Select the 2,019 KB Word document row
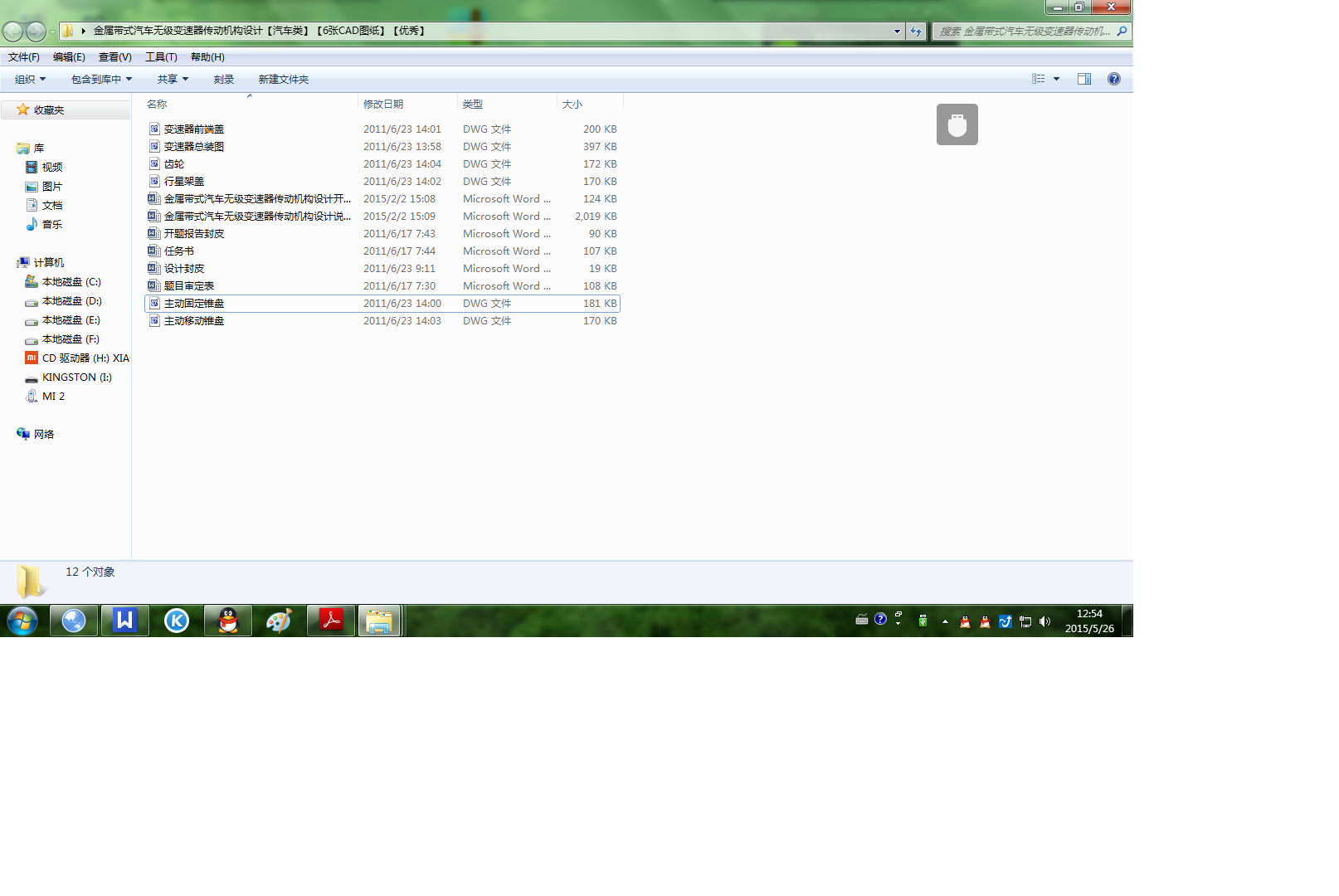This screenshot has height=896, width=1339. click(x=382, y=216)
